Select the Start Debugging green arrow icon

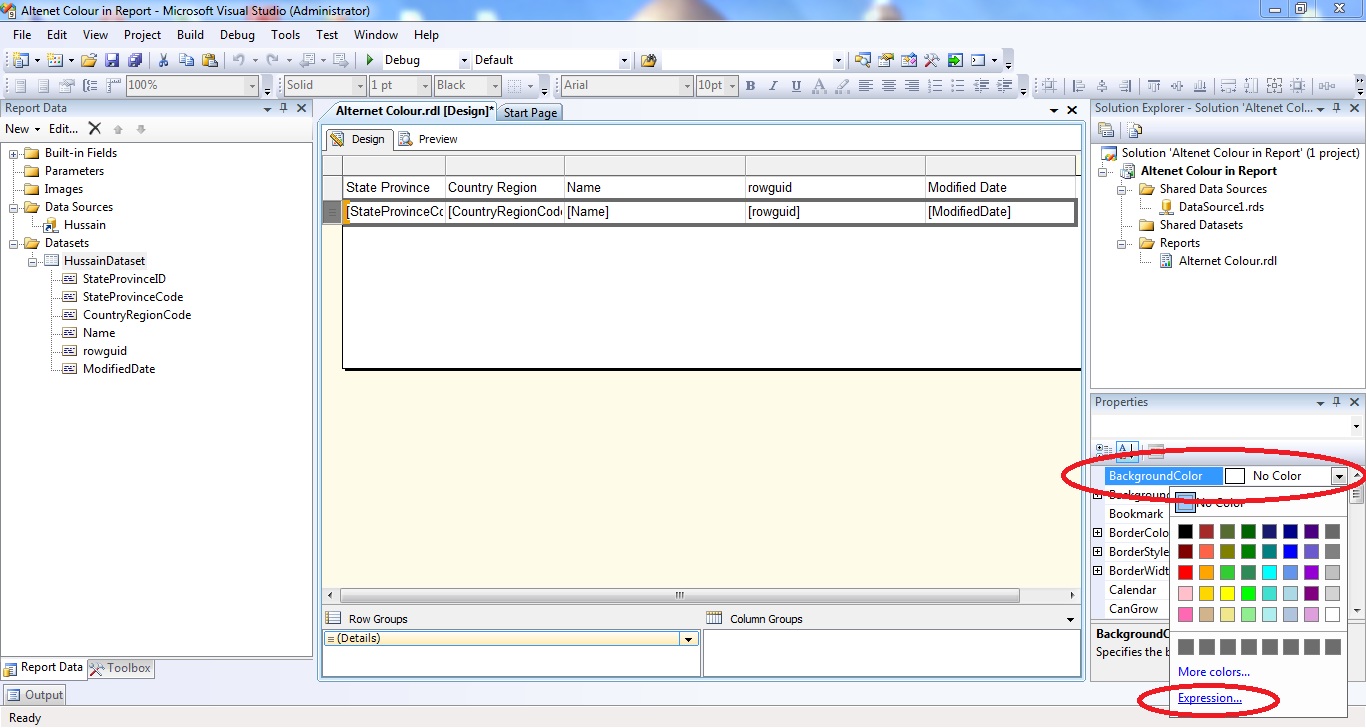coord(368,59)
